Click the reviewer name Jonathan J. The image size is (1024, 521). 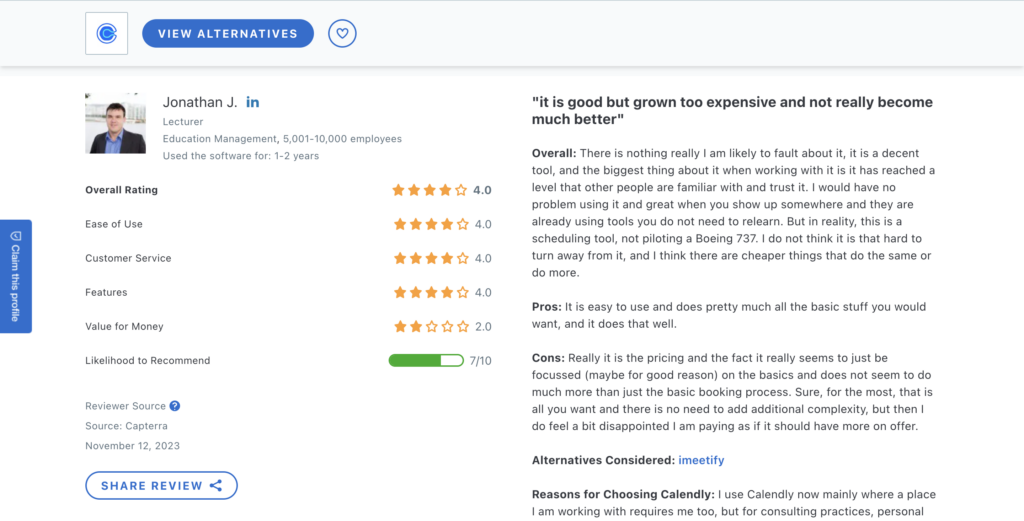pyautogui.click(x=199, y=103)
